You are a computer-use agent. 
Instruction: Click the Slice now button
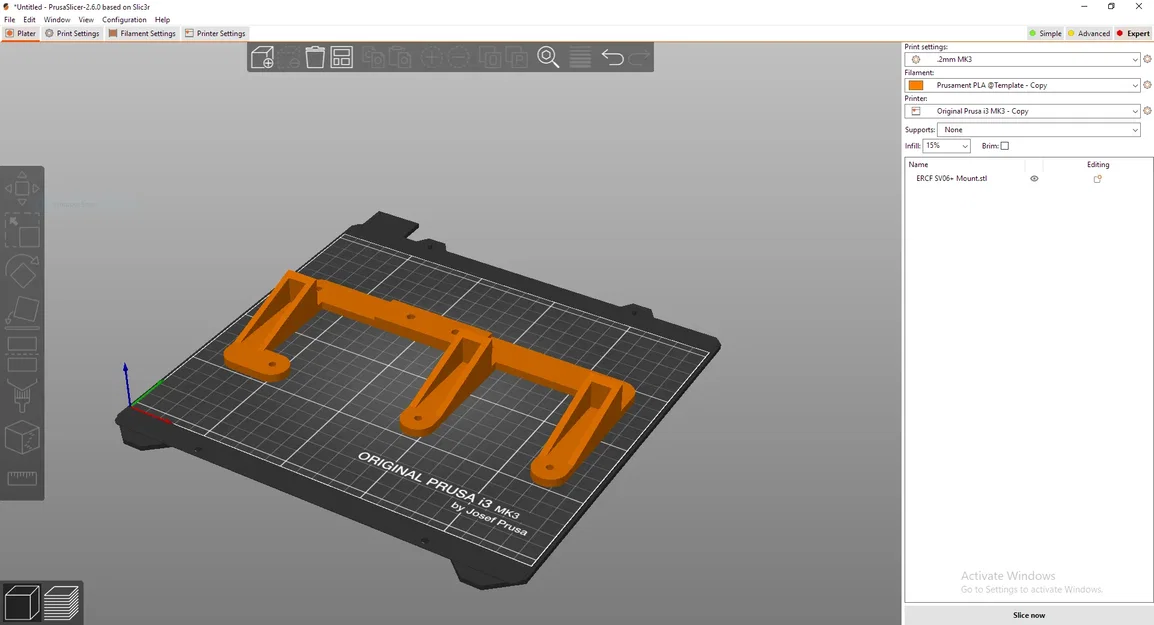coord(1028,615)
